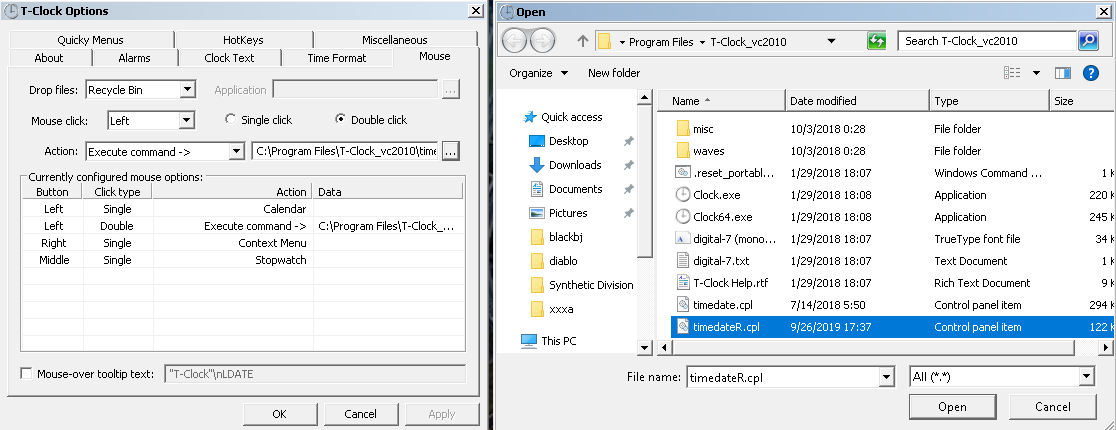Open Desktop in Quick access
The image size is (1116, 430).
pyautogui.click(x=568, y=141)
